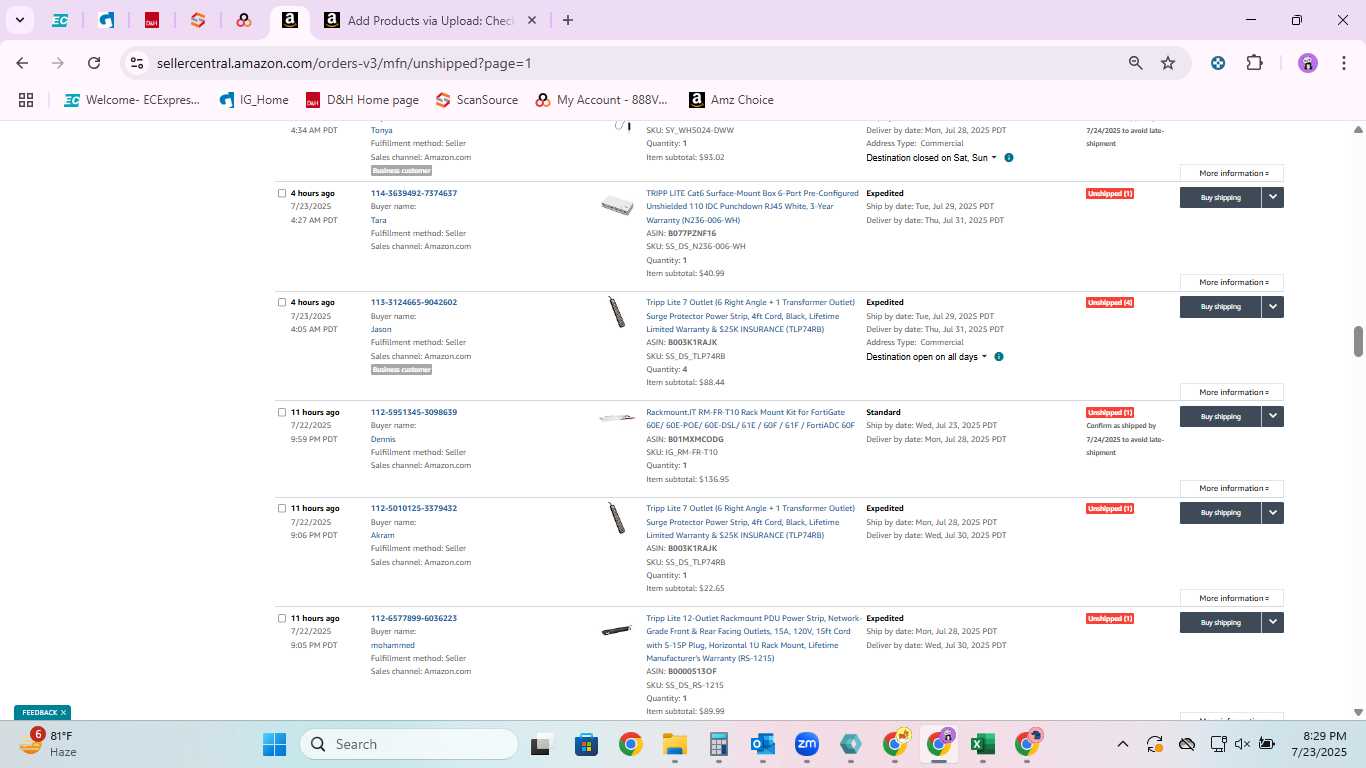The height and width of the screenshot is (768, 1366).
Task: Open the Chrome profile avatar
Action: tap(1308, 63)
